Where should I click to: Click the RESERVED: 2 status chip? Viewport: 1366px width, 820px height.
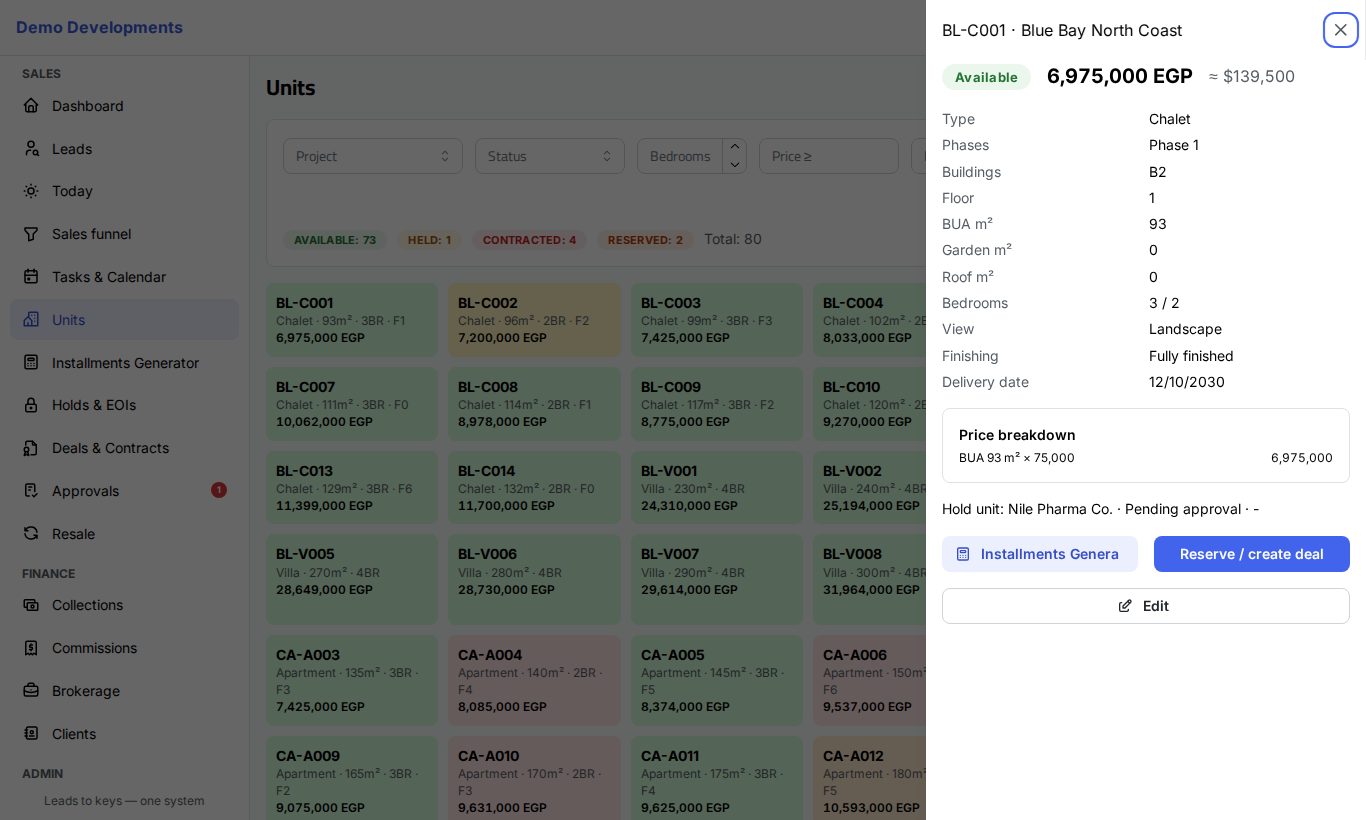coord(645,240)
